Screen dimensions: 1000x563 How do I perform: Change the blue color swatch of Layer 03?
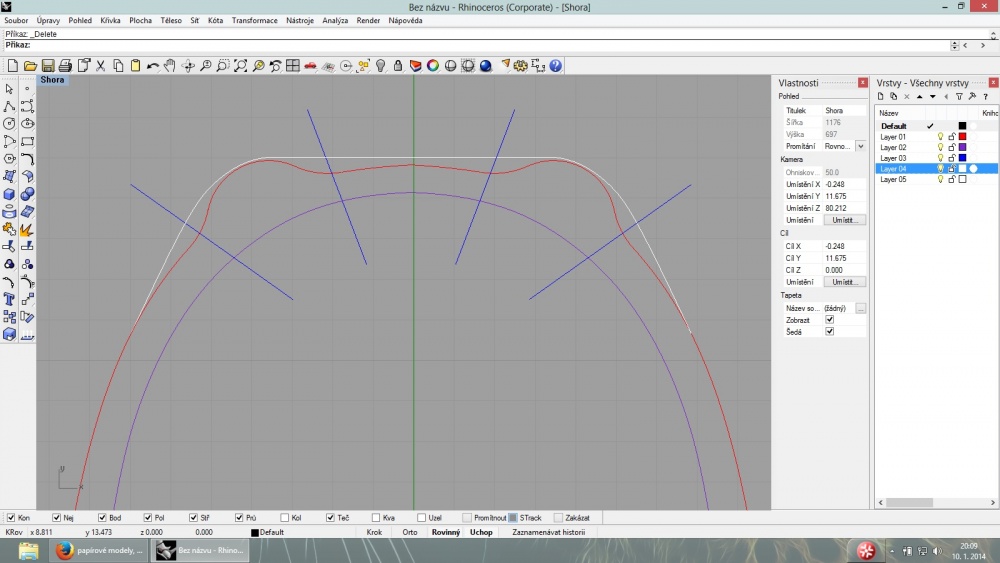[962, 158]
